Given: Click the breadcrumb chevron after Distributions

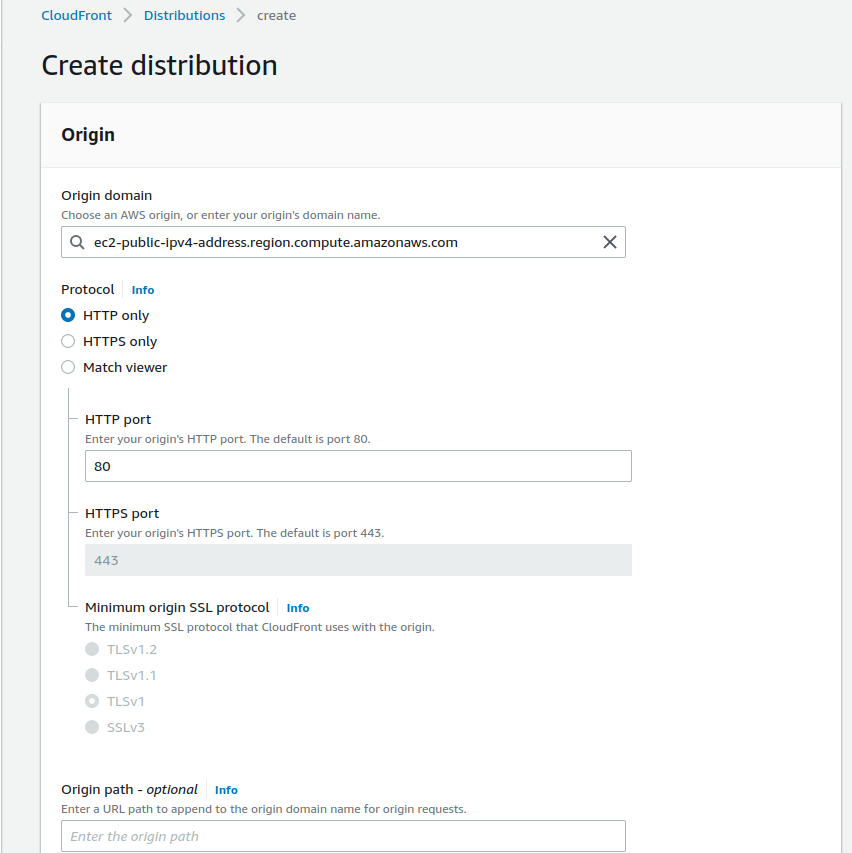Looking at the screenshot, I should (x=241, y=16).
